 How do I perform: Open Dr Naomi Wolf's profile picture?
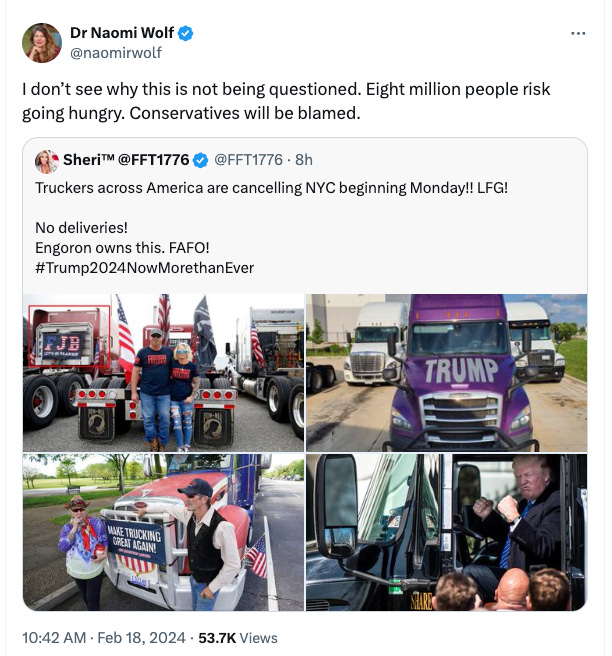click(x=42, y=43)
